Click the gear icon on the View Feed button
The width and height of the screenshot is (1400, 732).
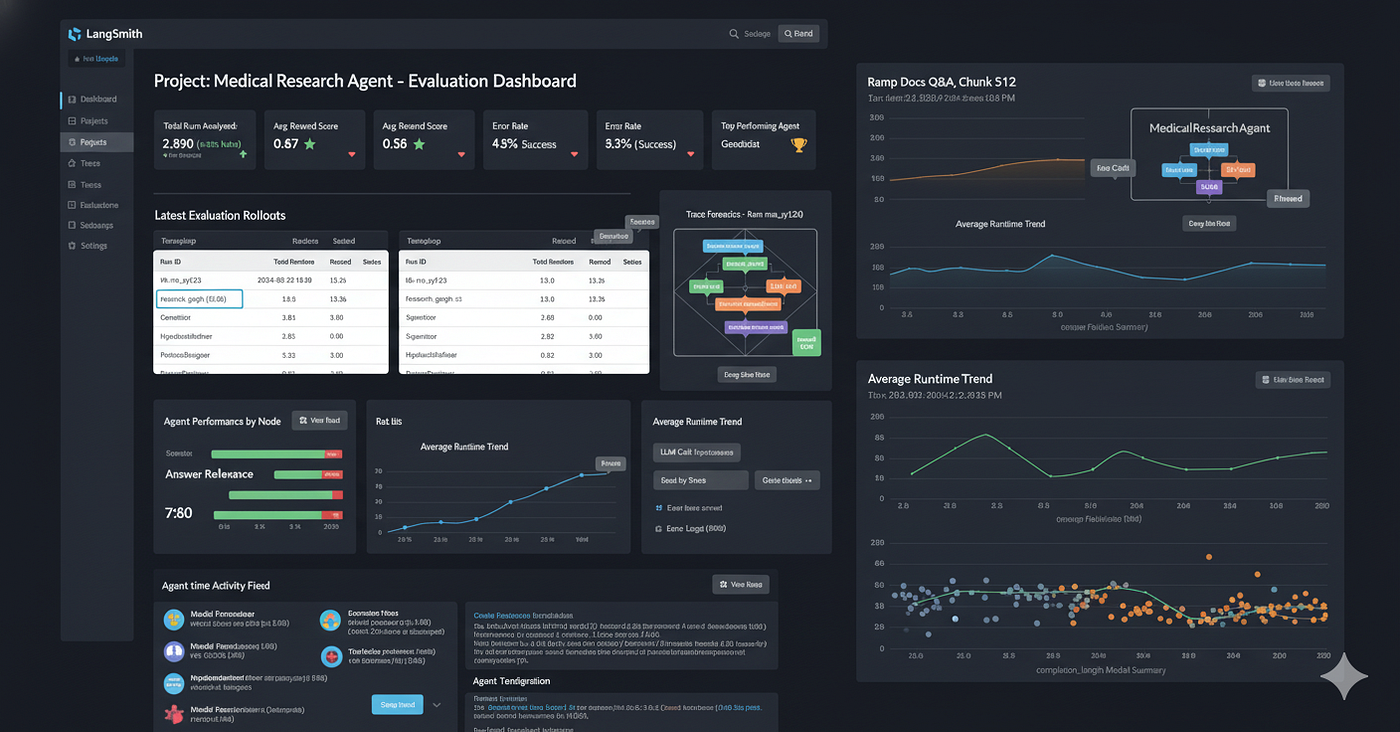click(x=304, y=420)
